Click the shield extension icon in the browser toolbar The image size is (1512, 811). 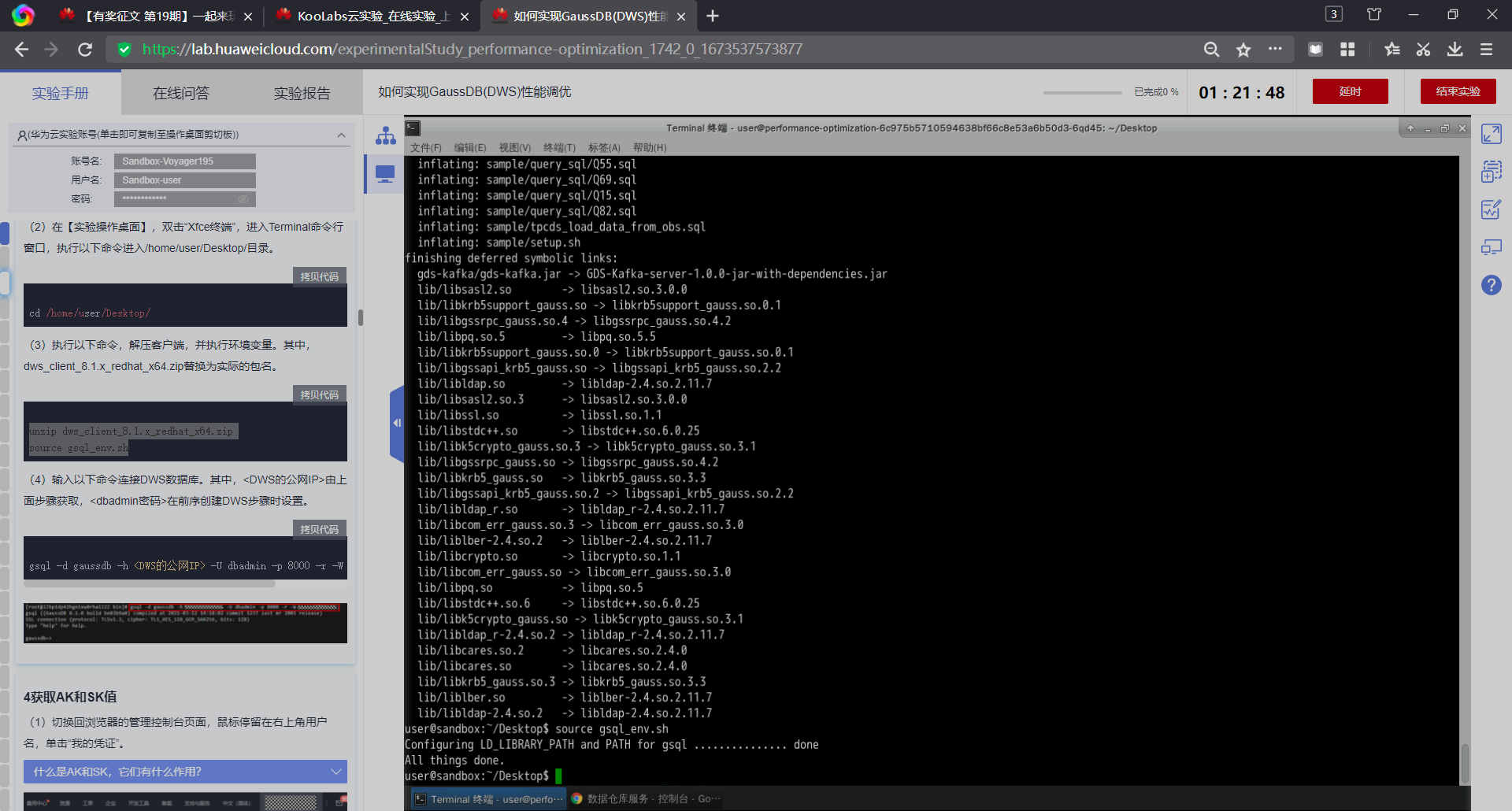[1315, 50]
